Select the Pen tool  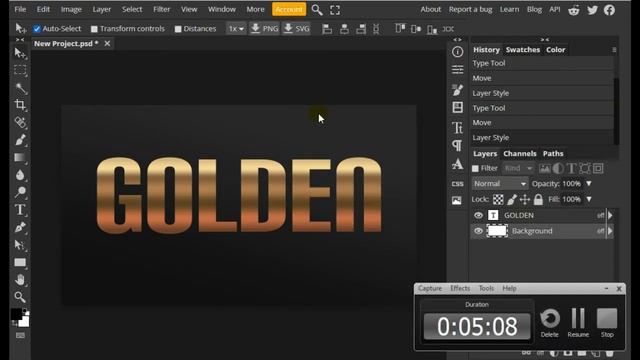tap(20, 227)
